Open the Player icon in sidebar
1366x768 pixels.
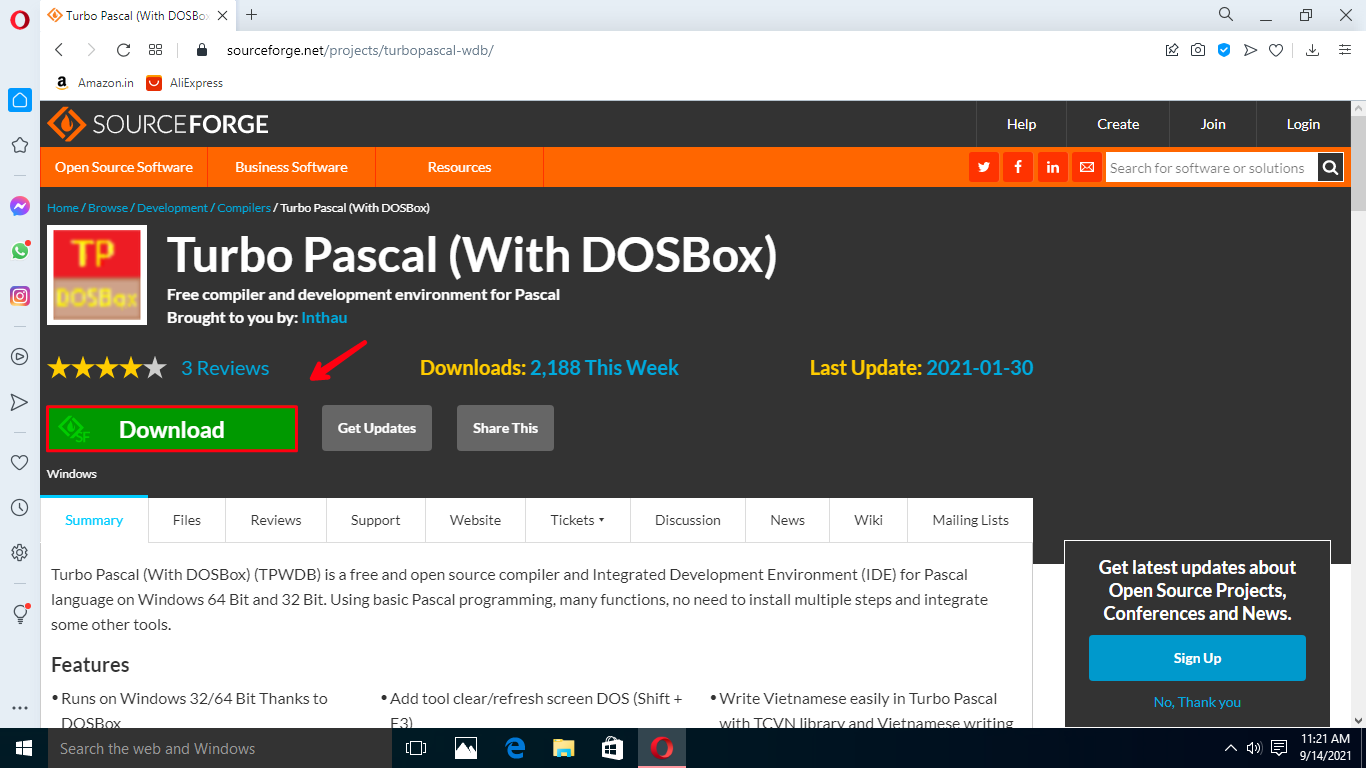[x=20, y=356]
